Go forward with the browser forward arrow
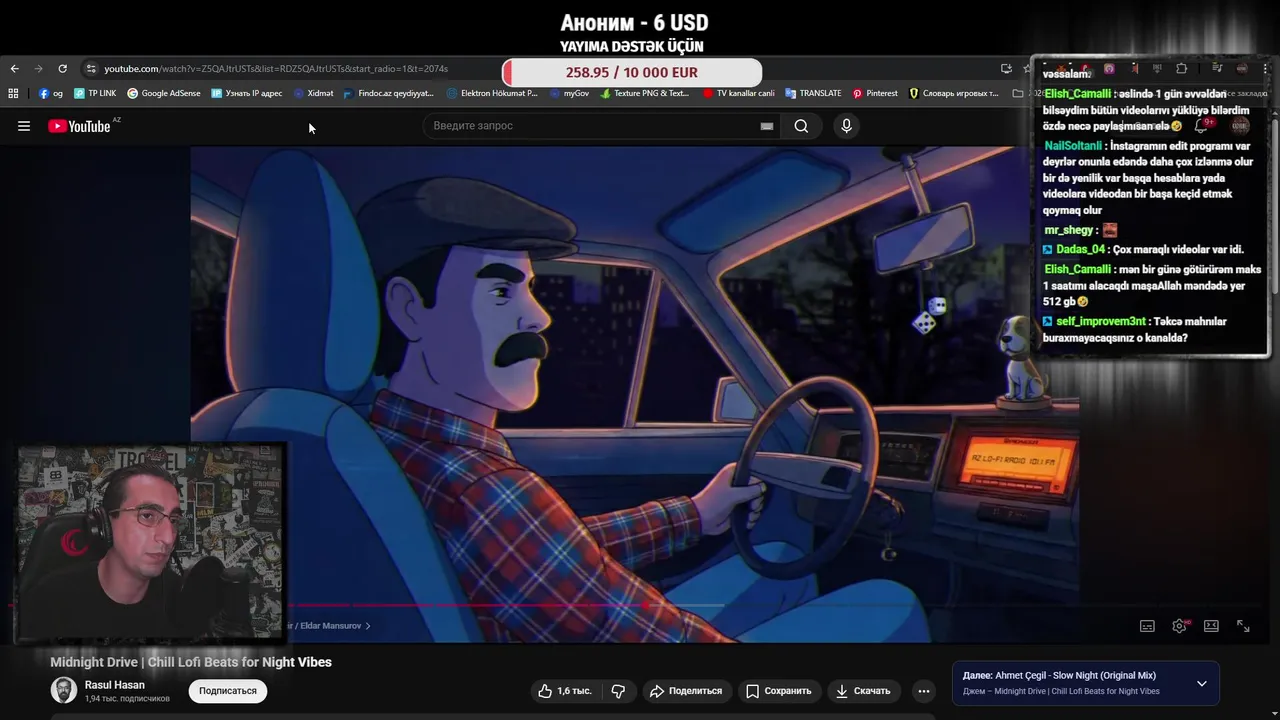 click(39, 69)
